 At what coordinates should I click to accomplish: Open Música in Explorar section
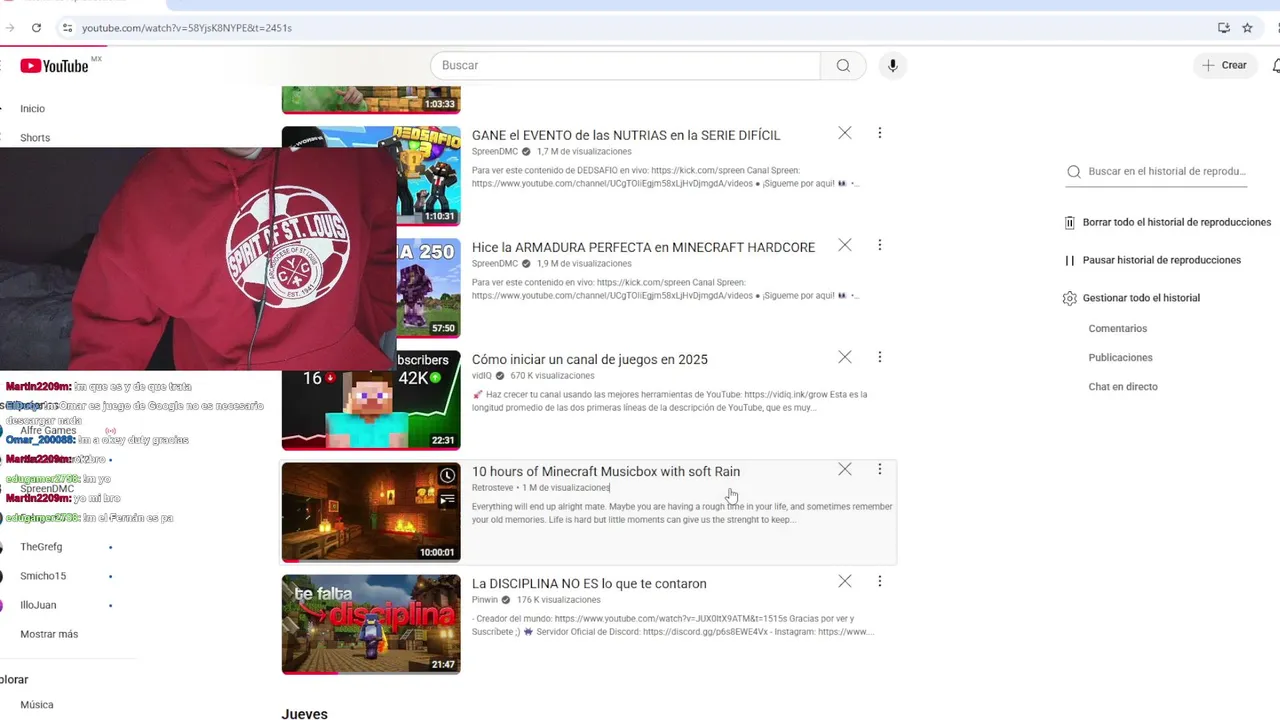pos(37,705)
